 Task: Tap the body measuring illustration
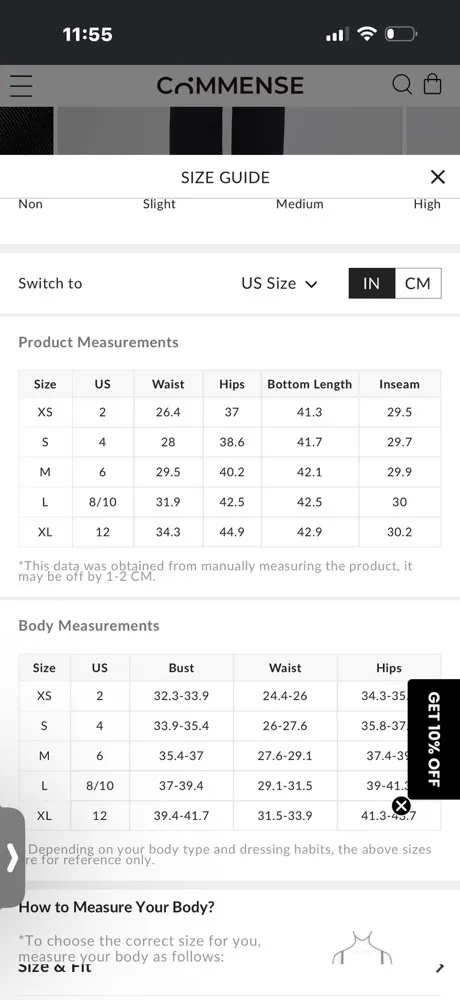[362, 947]
